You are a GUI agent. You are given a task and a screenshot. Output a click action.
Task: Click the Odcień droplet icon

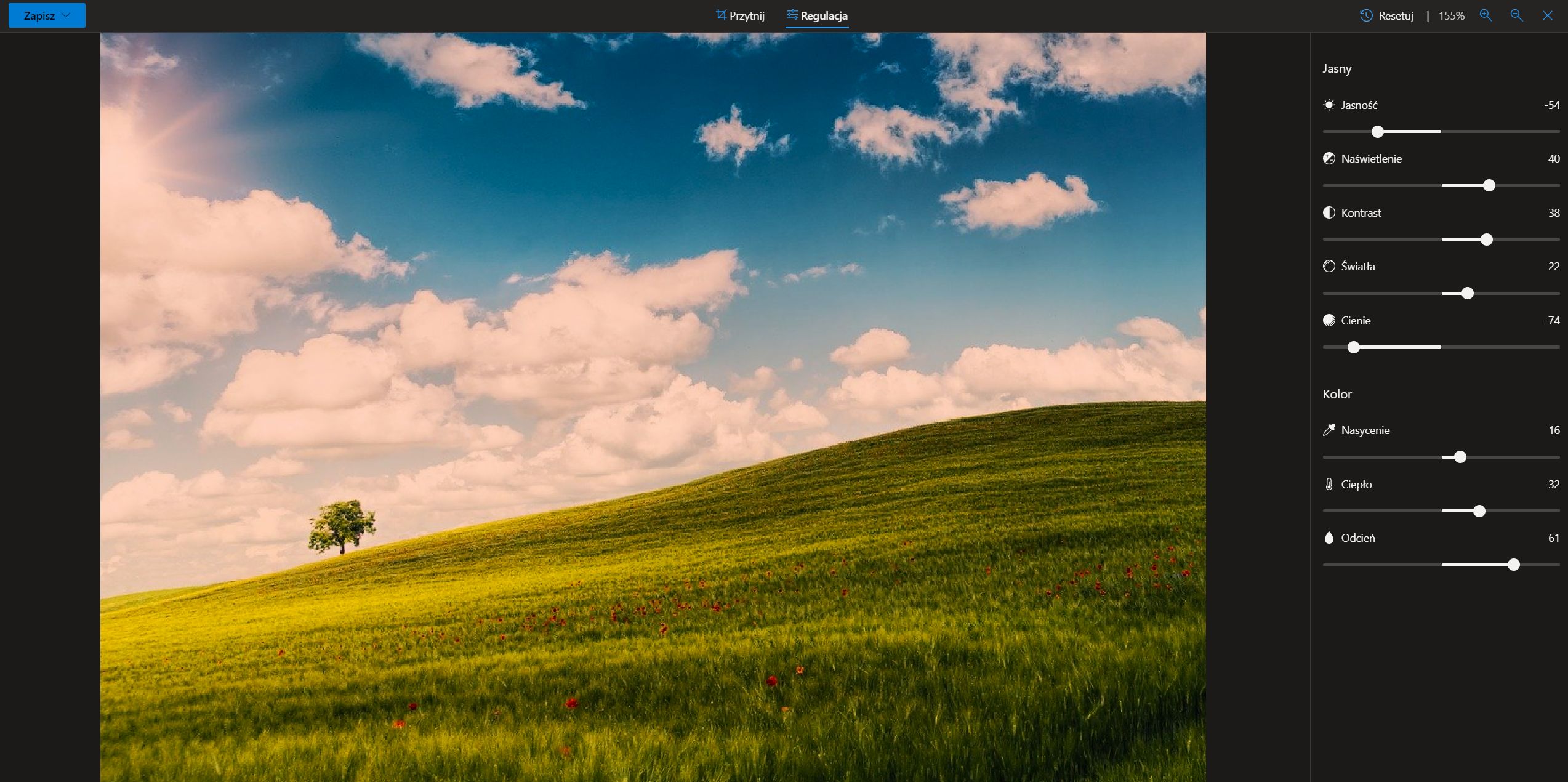tap(1329, 538)
